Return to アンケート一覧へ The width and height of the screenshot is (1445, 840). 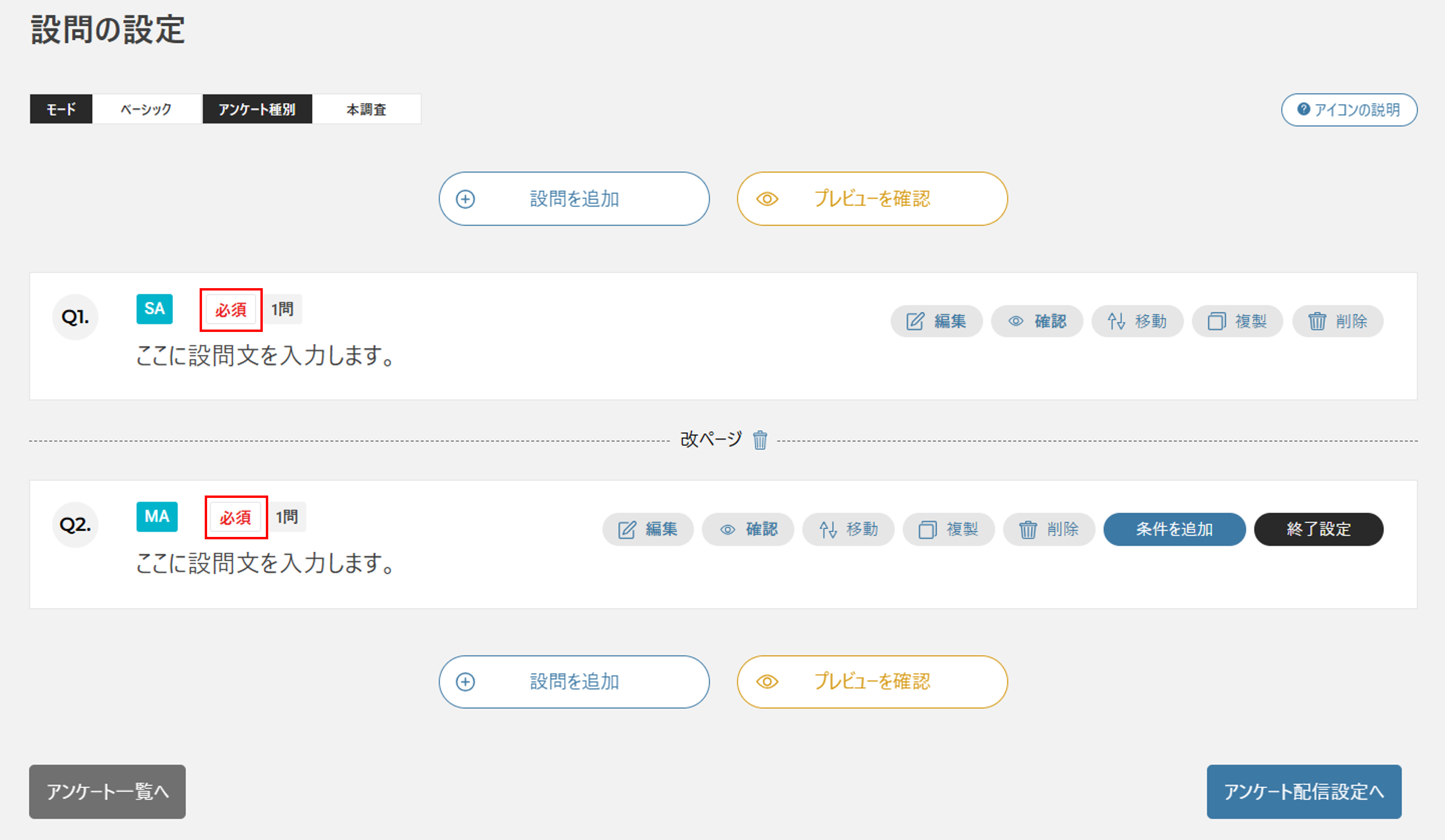click(107, 791)
